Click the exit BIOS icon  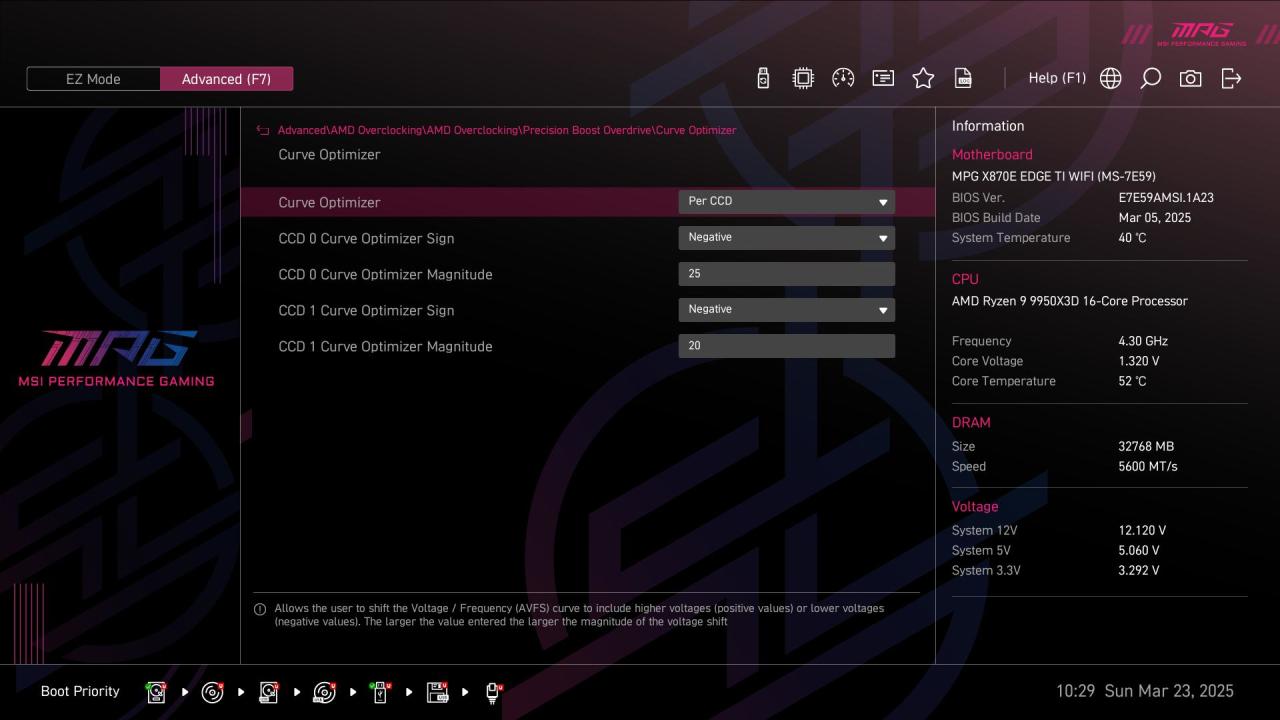(x=1231, y=78)
